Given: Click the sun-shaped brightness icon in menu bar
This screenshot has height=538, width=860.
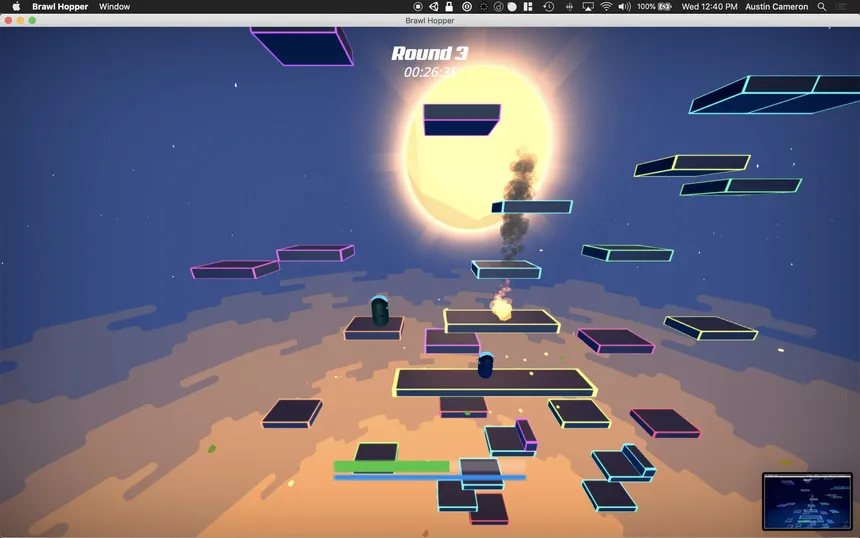Looking at the screenshot, I should [x=483, y=7].
